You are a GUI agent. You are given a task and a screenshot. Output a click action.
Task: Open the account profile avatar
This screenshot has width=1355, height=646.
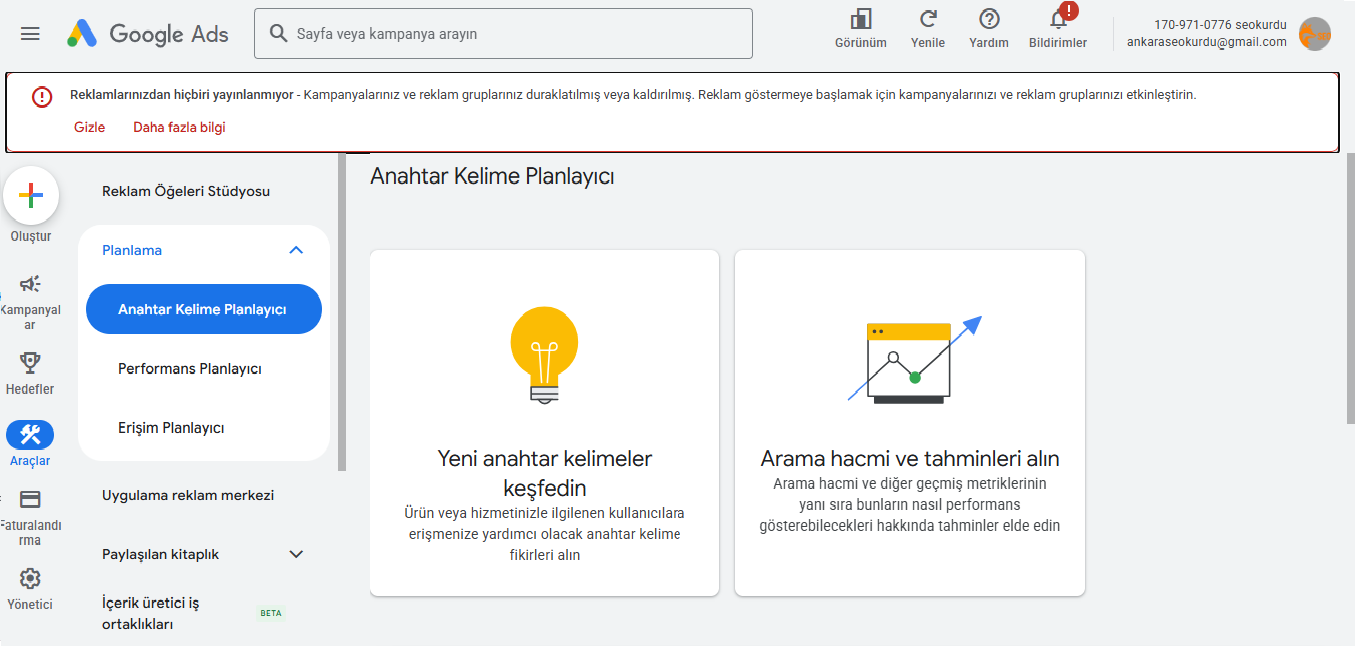1315,33
